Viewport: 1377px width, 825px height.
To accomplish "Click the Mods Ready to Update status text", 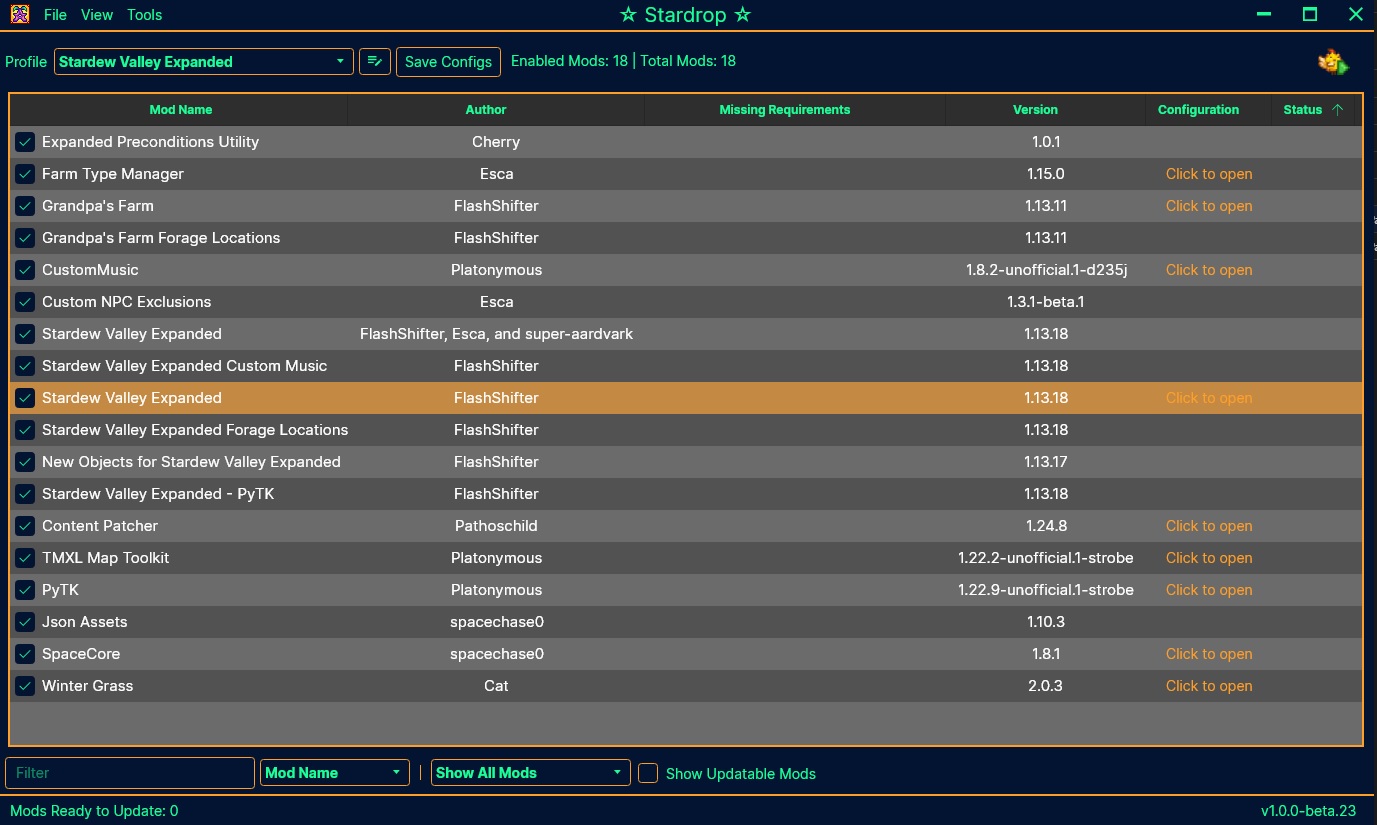I will click(94, 811).
